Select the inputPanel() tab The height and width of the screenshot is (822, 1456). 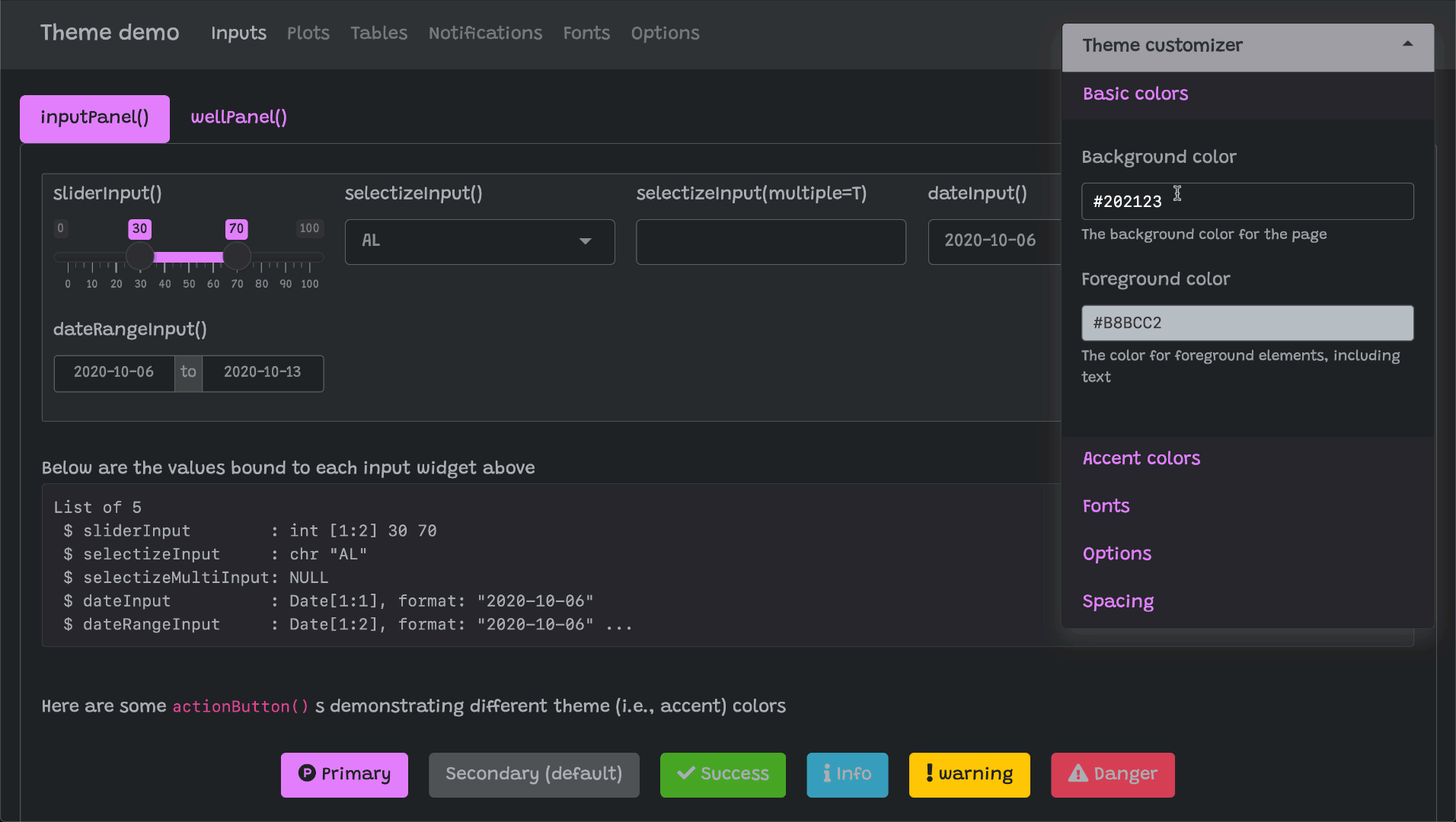pyautogui.click(x=94, y=118)
